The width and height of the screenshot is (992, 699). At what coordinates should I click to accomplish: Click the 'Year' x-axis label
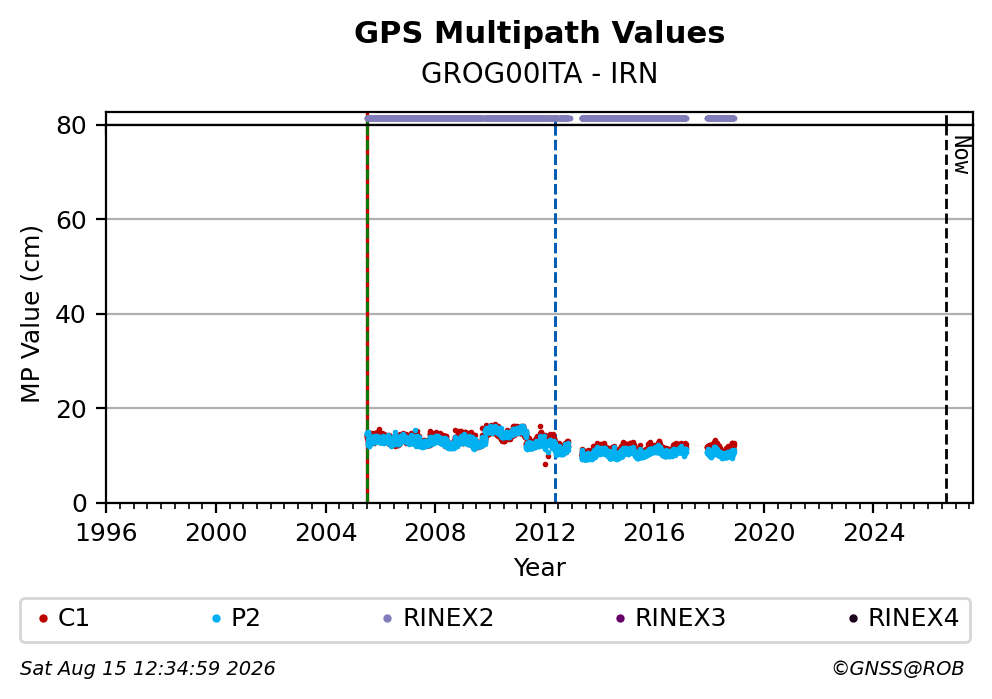pyautogui.click(x=539, y=567)
